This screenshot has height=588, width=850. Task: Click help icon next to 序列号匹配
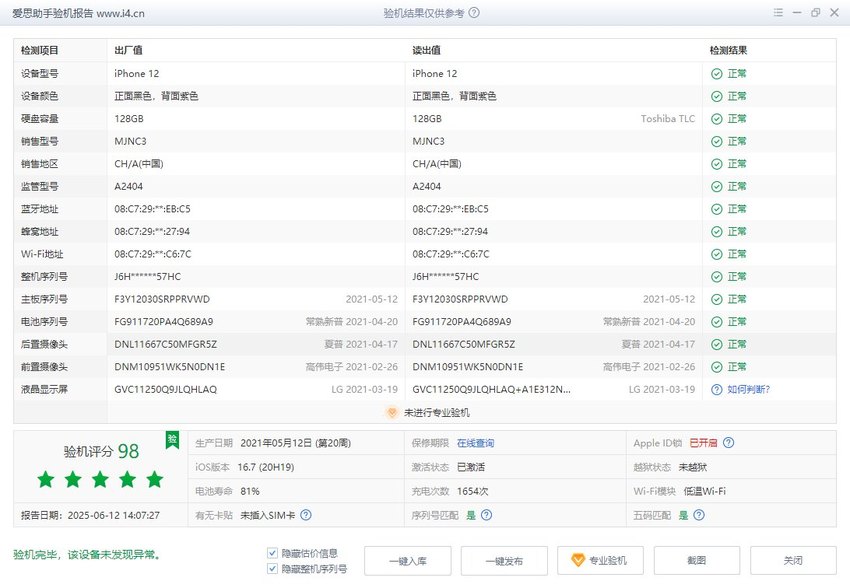coord(486,515)
